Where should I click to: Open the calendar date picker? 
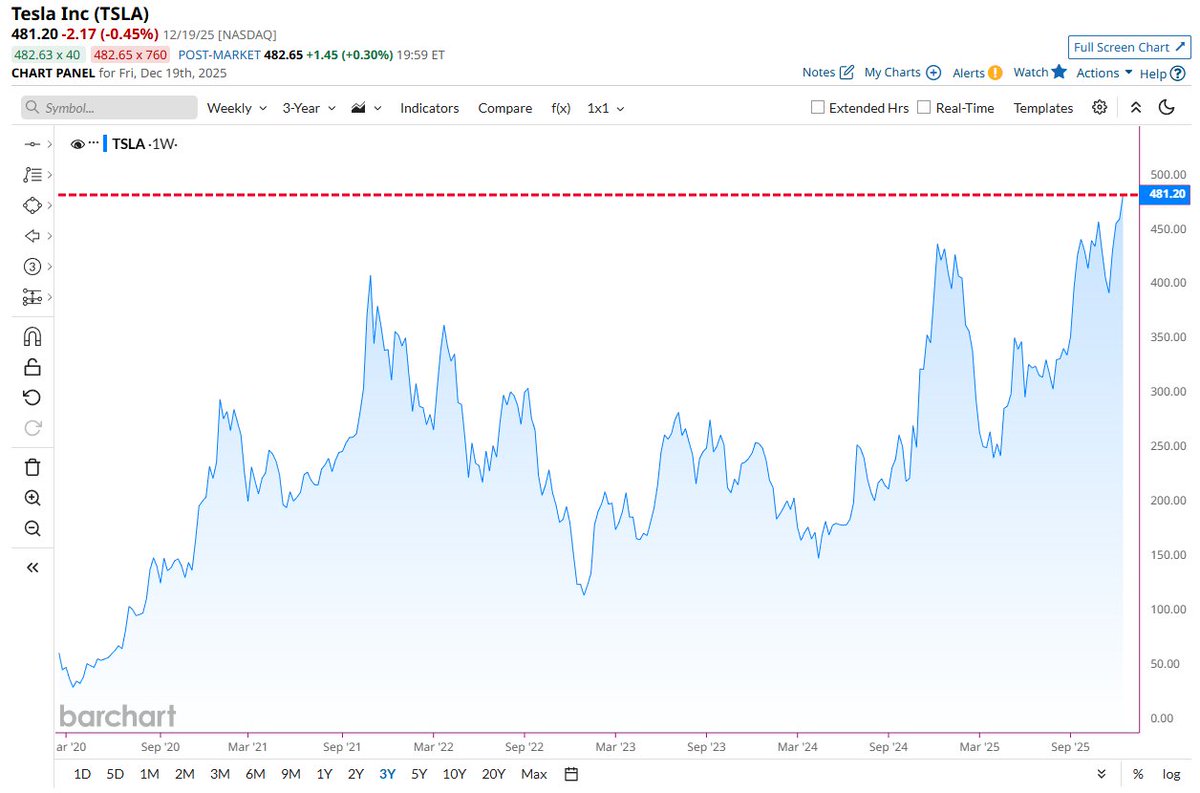(570, 773)
